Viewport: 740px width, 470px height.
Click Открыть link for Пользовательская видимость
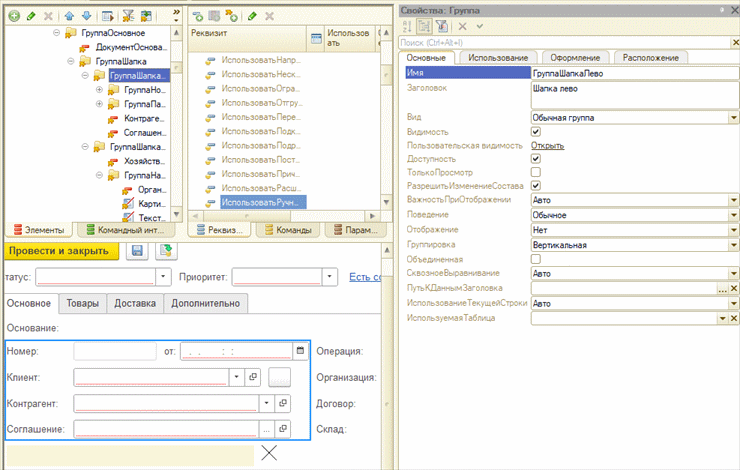coord(547,146)
